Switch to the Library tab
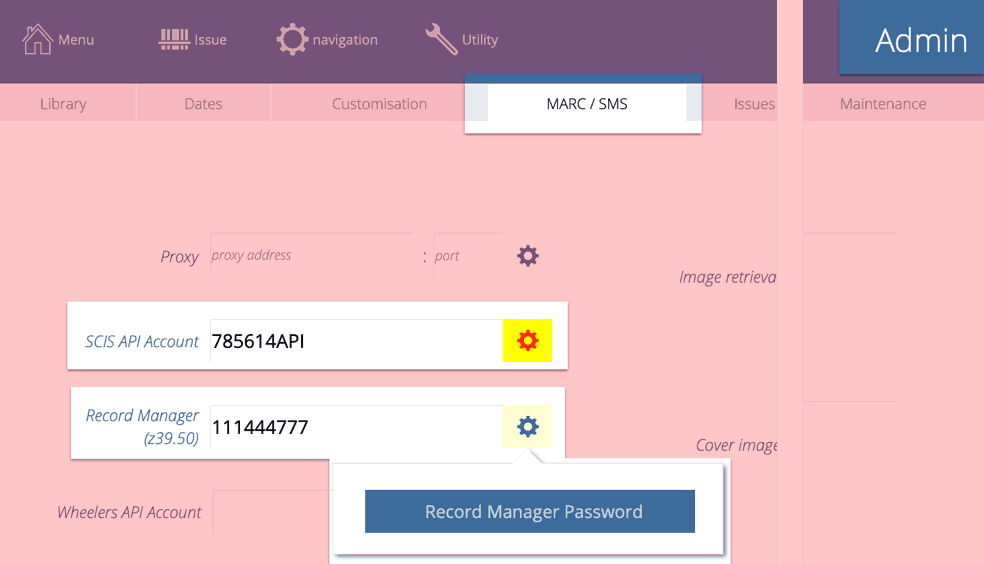The height and width of the screenshot is (564, 984). click(63, 104)
